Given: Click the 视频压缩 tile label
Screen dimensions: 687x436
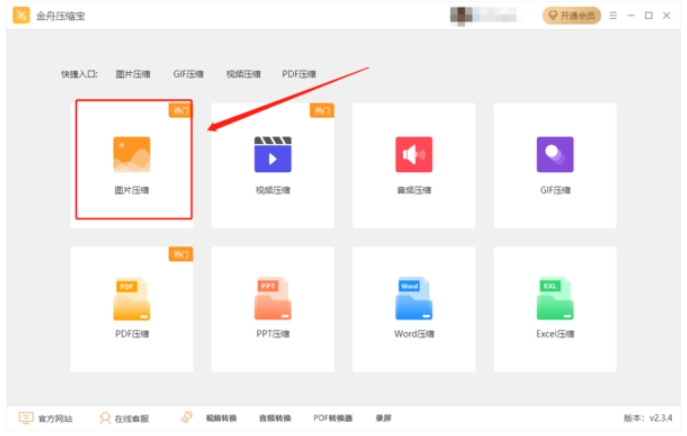Looking at the screenshot, I should click(273, 190).
